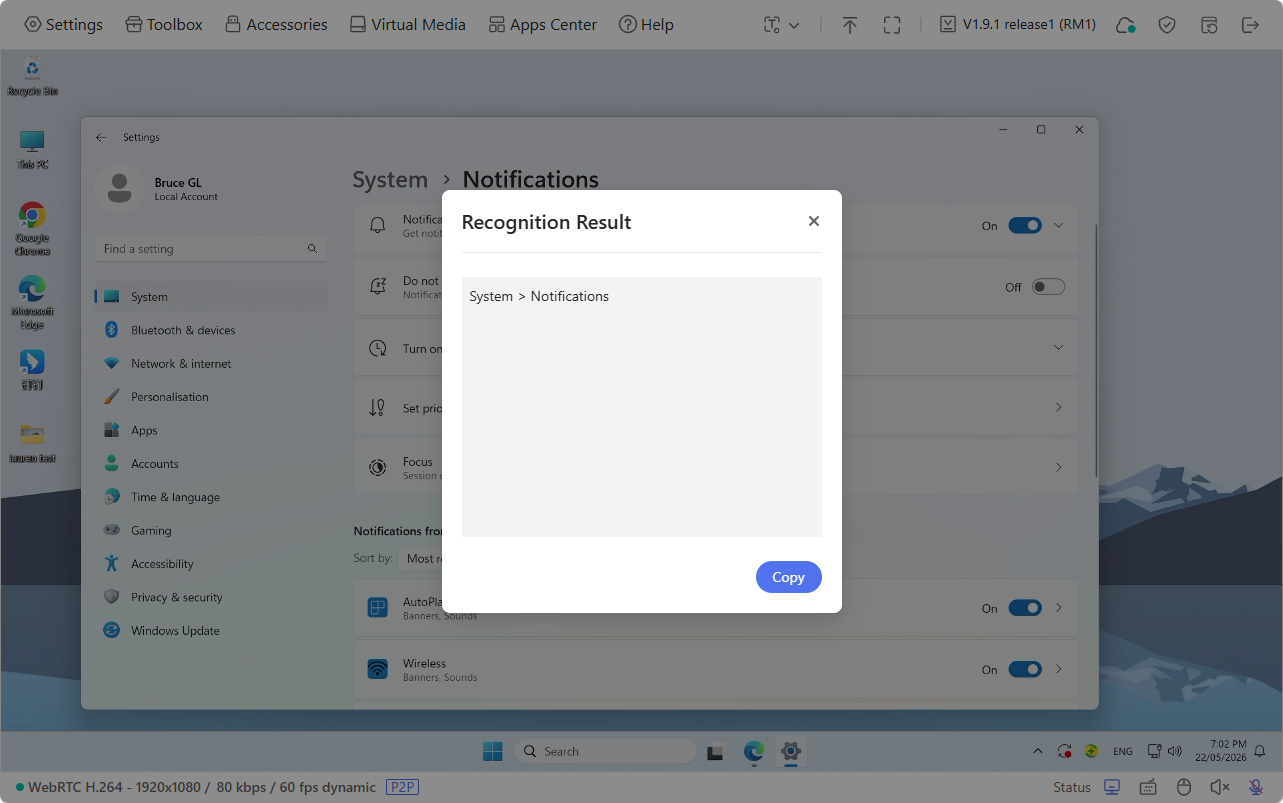Screen dimensions: 1283x803
Task: Open the Set priority notifications chevron
Action: (x=1059, y=407)
